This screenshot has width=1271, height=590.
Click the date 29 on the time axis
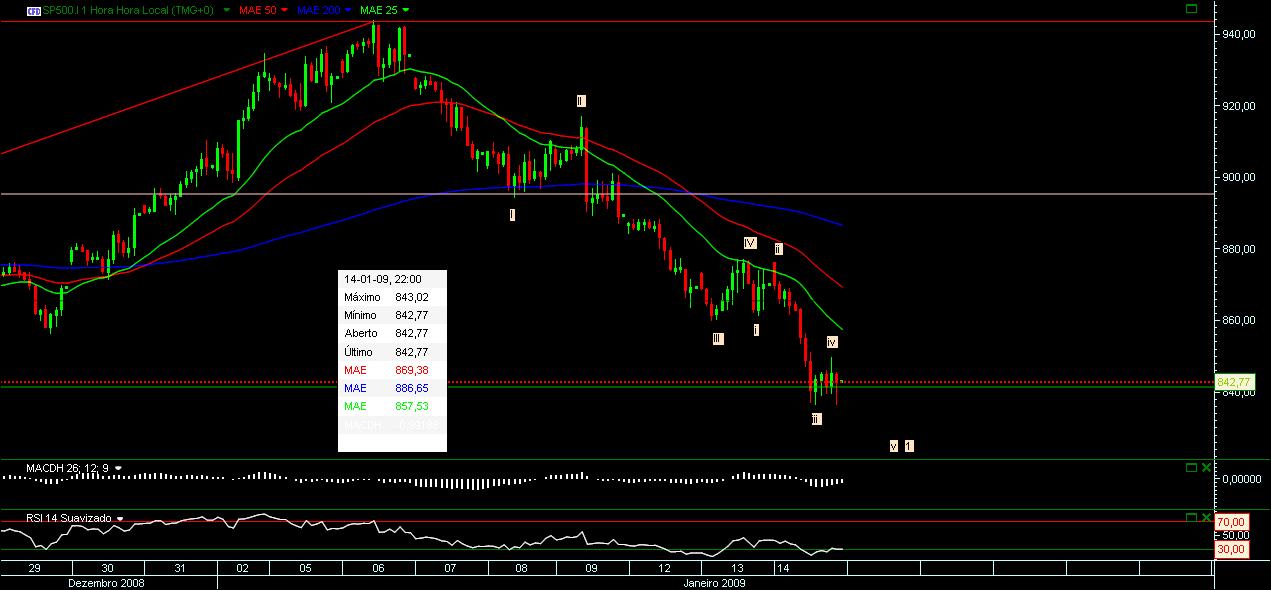[35, 568]
